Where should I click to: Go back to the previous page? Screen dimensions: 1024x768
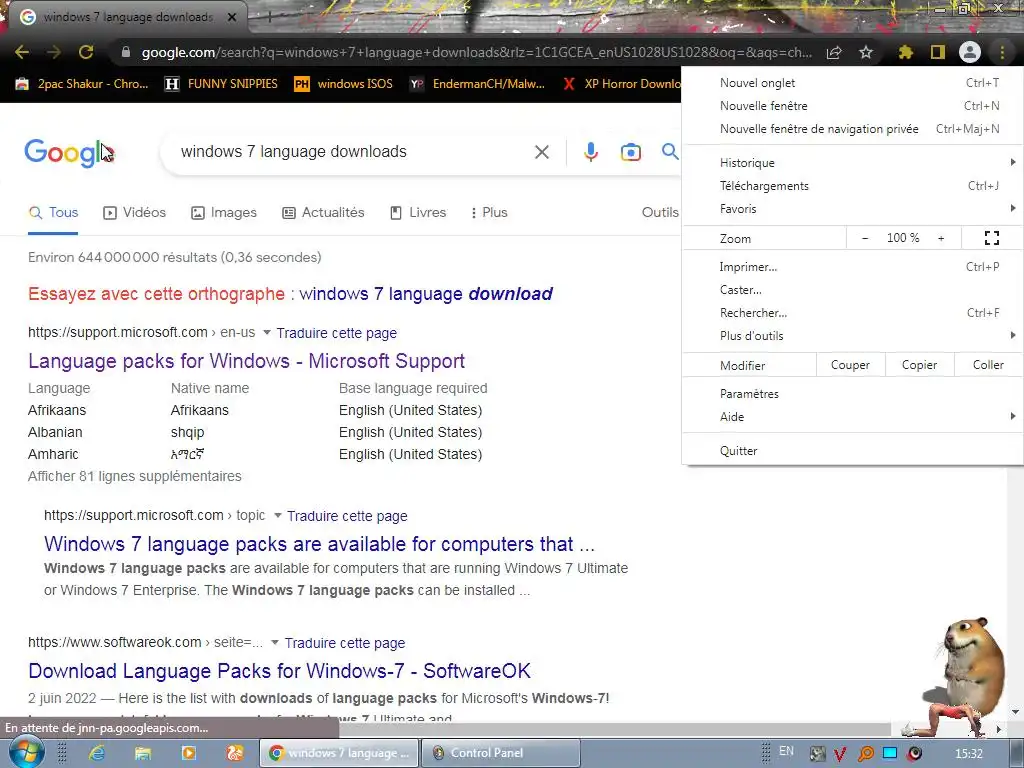(22, 52)
